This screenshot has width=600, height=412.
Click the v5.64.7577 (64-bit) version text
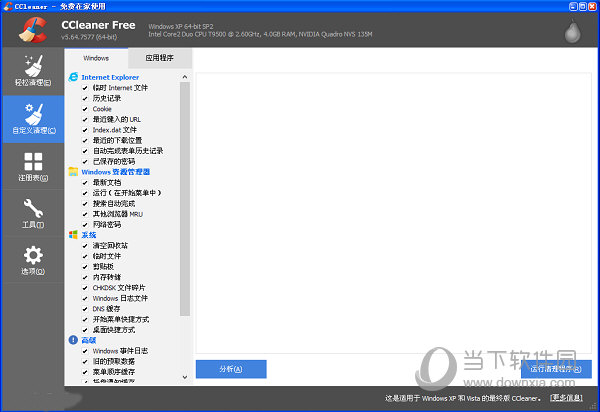89,37
